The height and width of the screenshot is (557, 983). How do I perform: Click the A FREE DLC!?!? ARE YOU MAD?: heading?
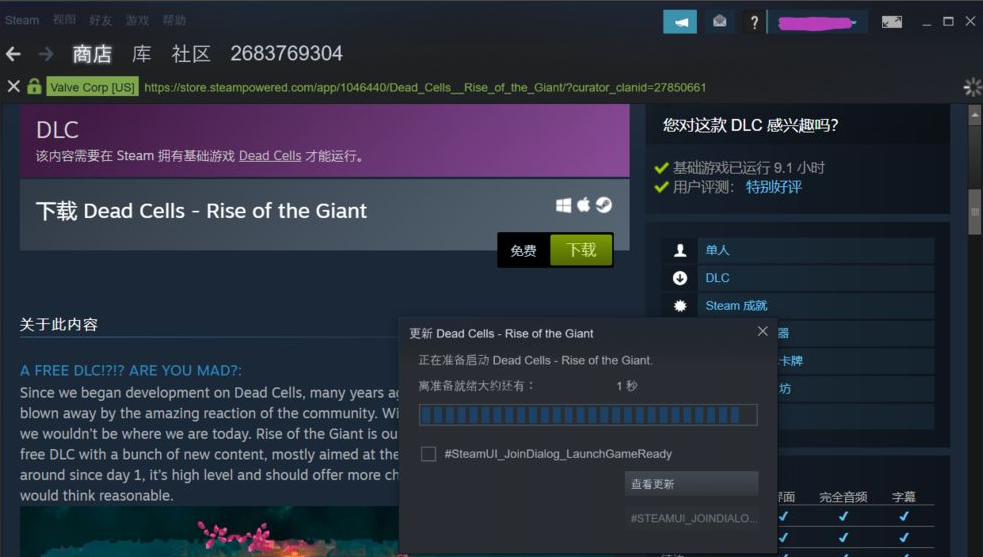coord(130,371)
